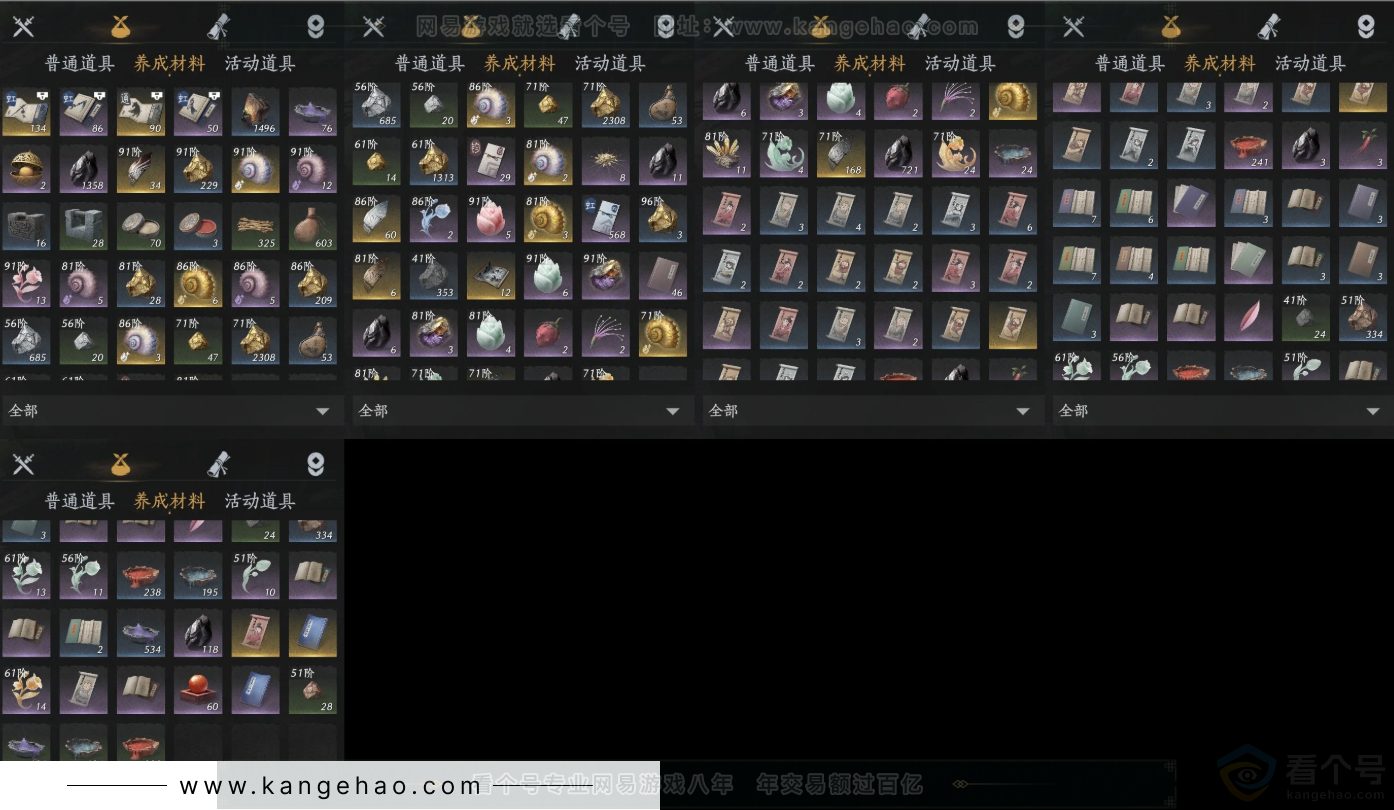This screenshot has width=1394, height=810.
Task: Open the scroll category in first panel
Action: tap(218, 26)
